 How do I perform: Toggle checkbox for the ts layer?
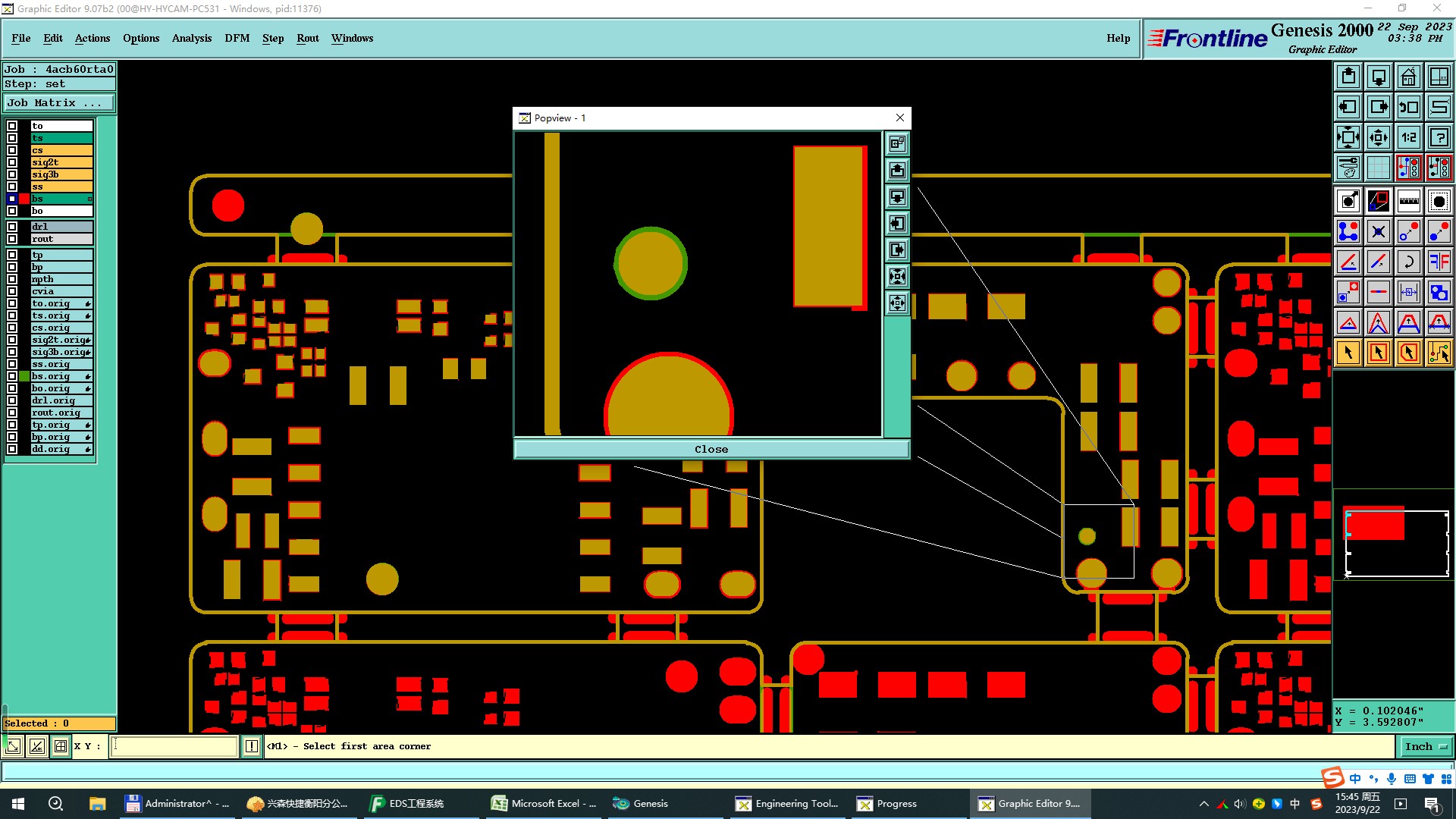[12, 138]
